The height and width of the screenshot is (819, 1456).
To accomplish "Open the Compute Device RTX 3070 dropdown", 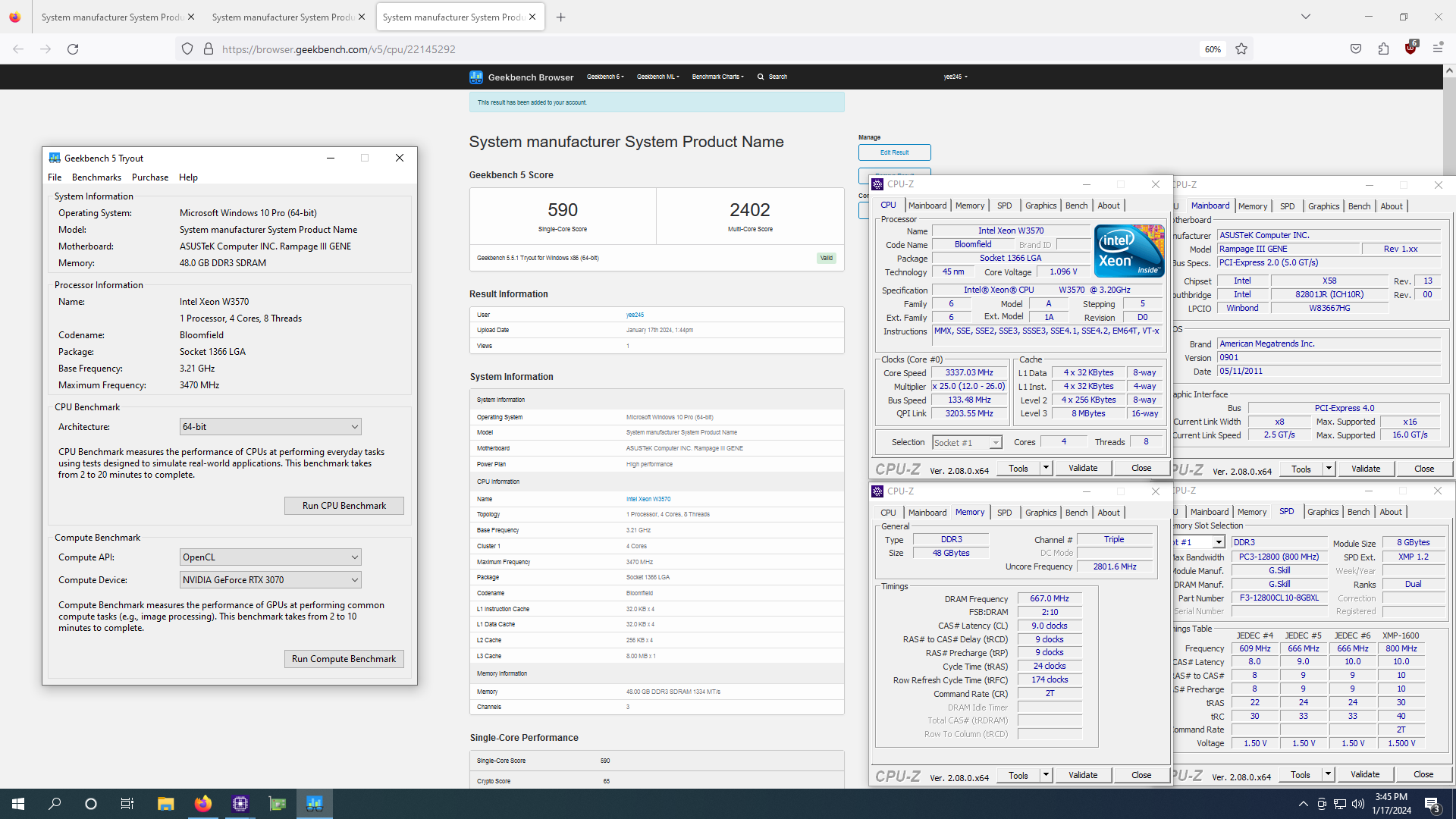I will [270, 580].
